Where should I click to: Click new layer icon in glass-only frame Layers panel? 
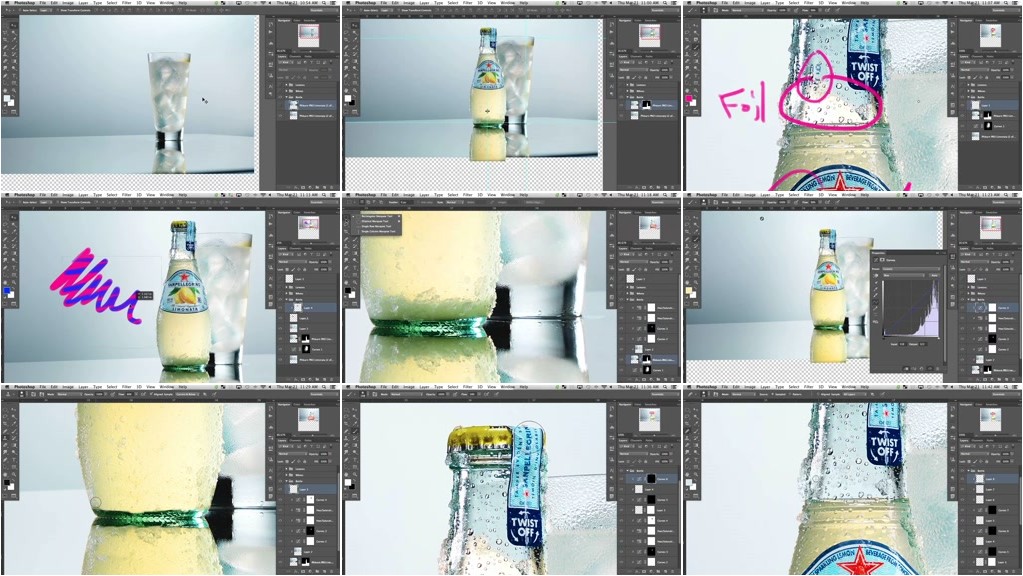point(324,187)
